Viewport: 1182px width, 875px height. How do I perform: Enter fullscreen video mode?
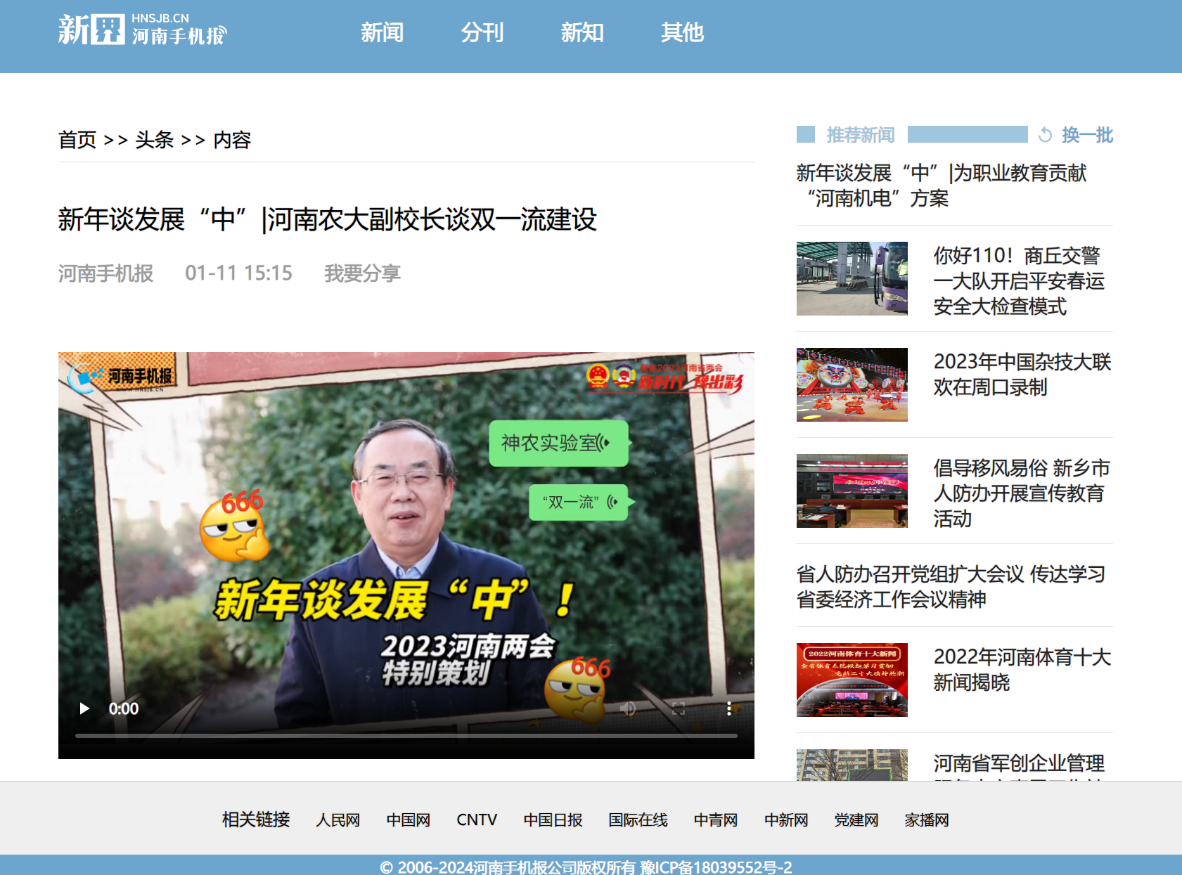[679, 709]
